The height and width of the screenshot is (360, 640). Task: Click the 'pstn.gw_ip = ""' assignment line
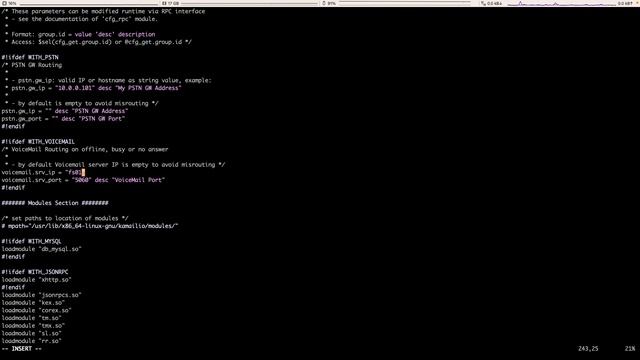click(65, 111)
